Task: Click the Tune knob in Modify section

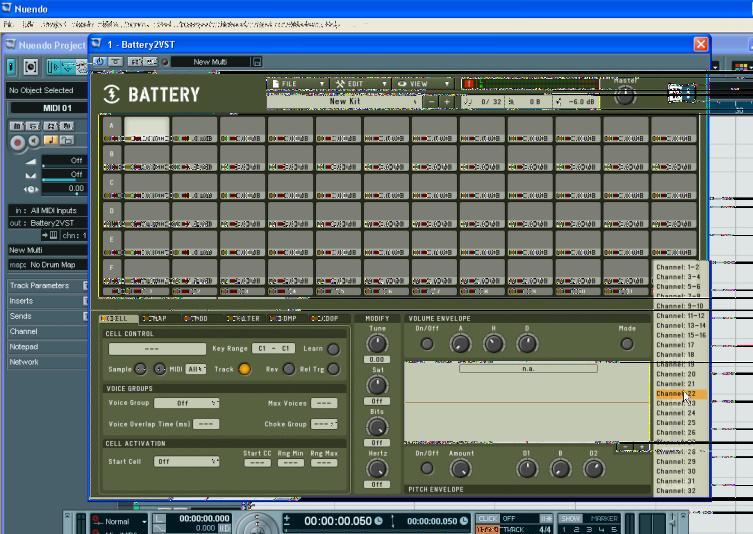Action: (x=377, y=344)
